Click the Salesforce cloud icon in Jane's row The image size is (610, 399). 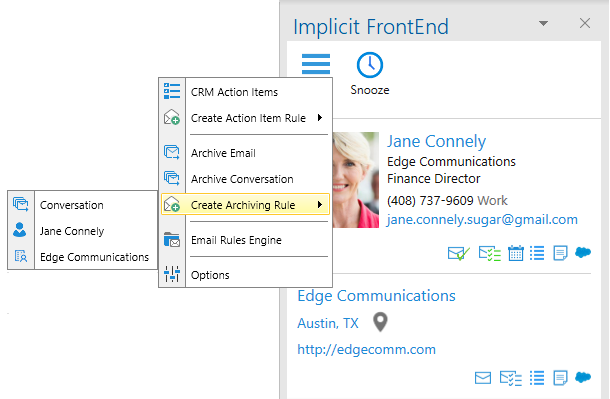click(583, 252)
